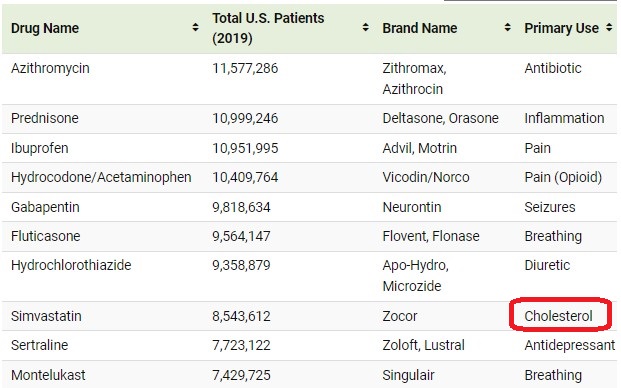Select the Singulair brand name cell
Screen dimensions: 621x388
(x=408, y=375)
